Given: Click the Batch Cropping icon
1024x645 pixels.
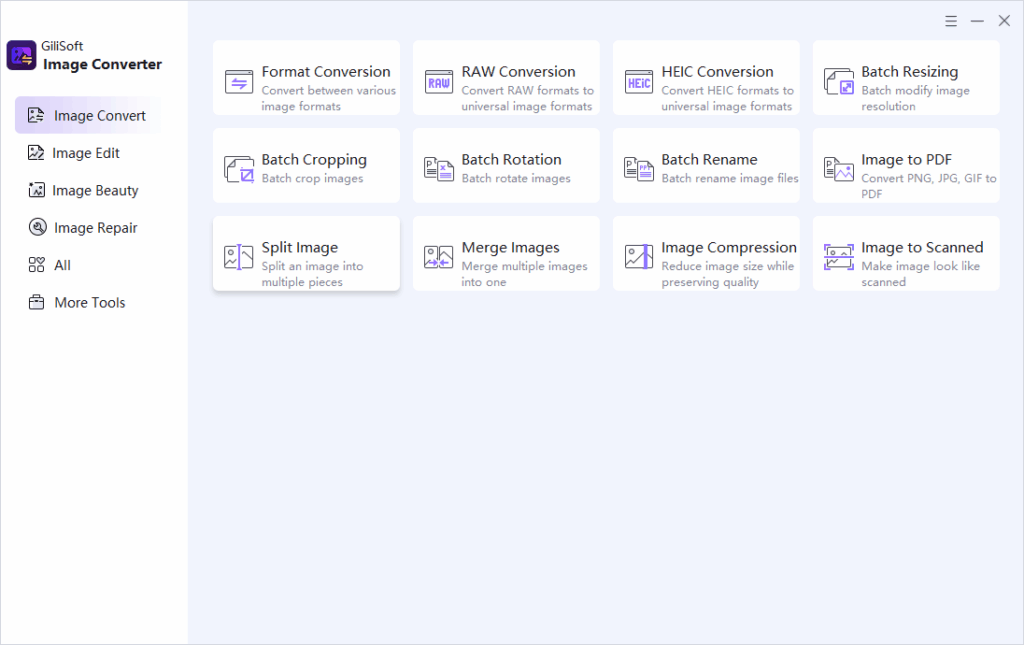Looking at the screenshot, I should click(239, 169).
